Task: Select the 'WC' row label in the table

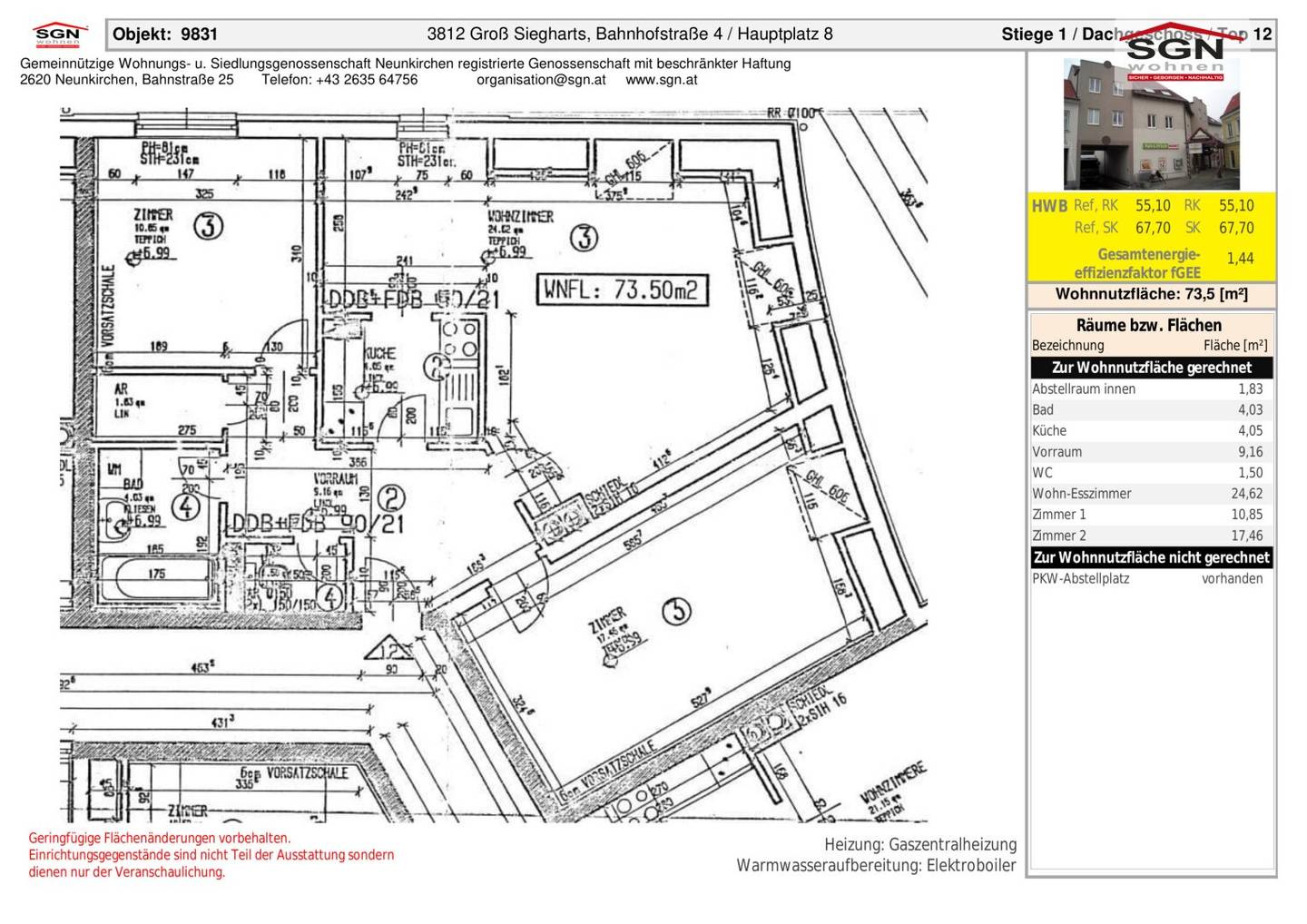Action: [x=1042, y=472]
